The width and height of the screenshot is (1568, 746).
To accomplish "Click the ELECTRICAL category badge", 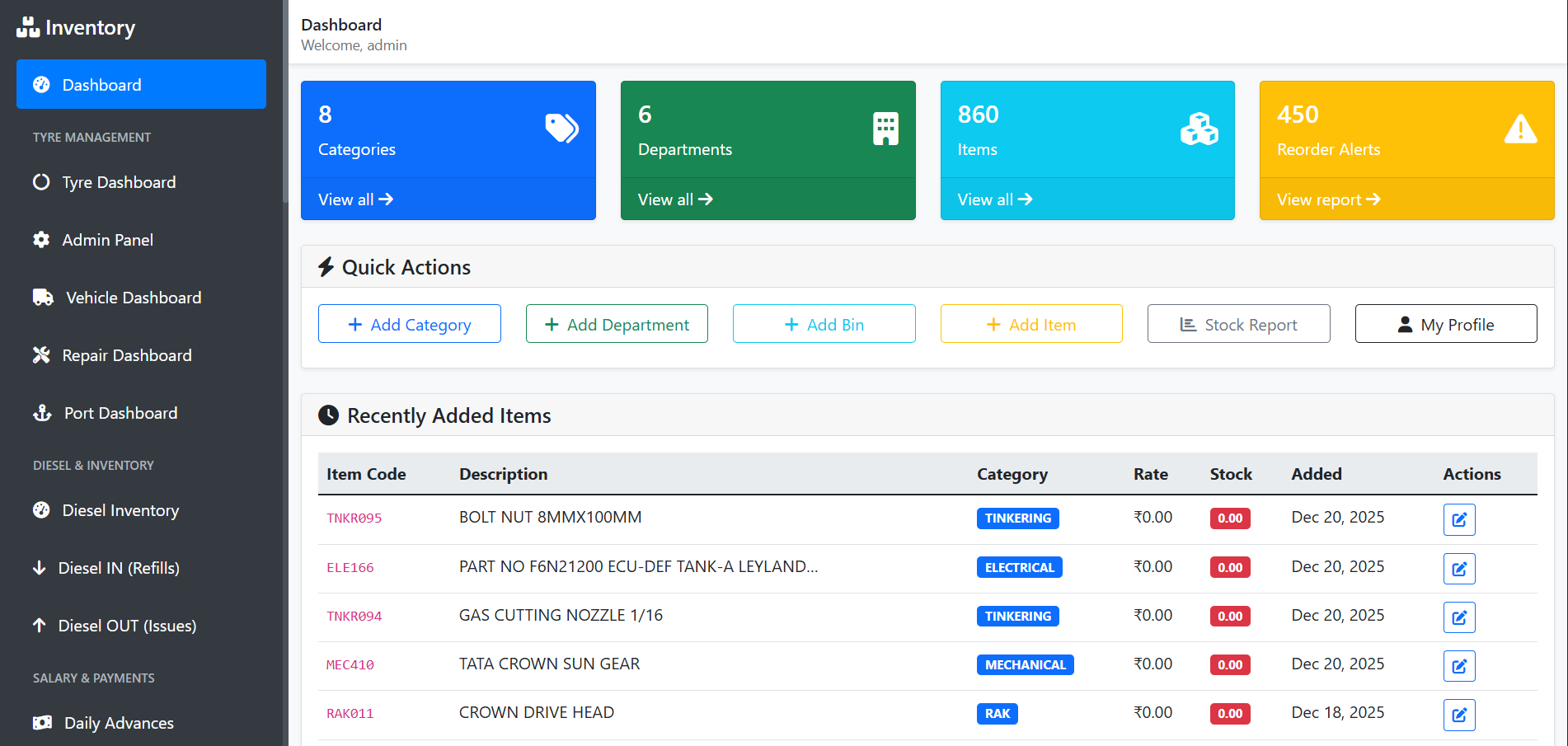I will [x=1019, y=567].
